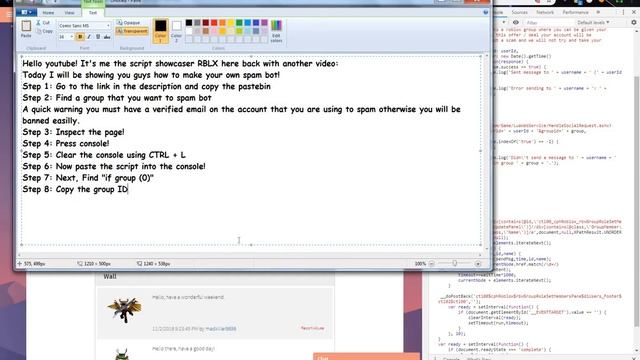
Task: Pick the green palette swatch
Action: click(x=239, y=22)
